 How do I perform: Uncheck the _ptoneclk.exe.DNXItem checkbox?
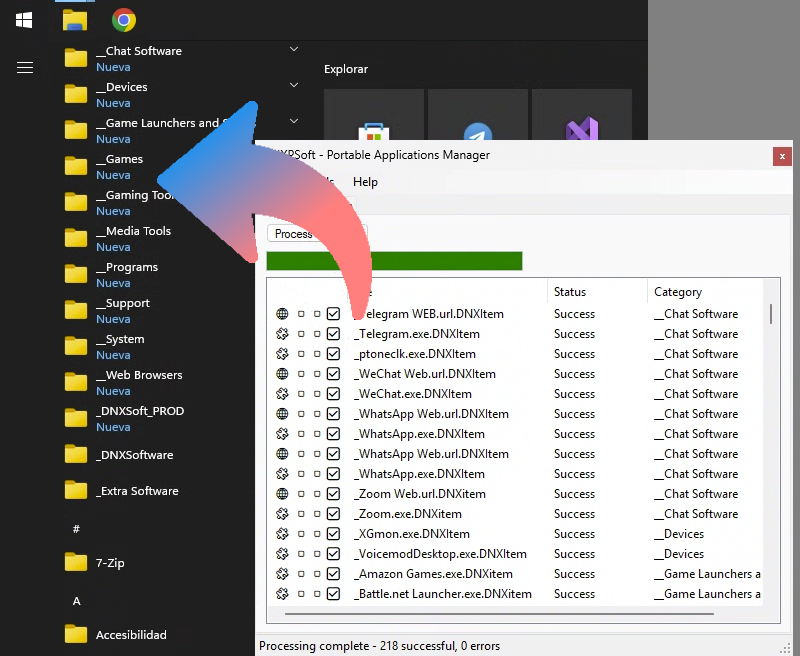[333, 354]
